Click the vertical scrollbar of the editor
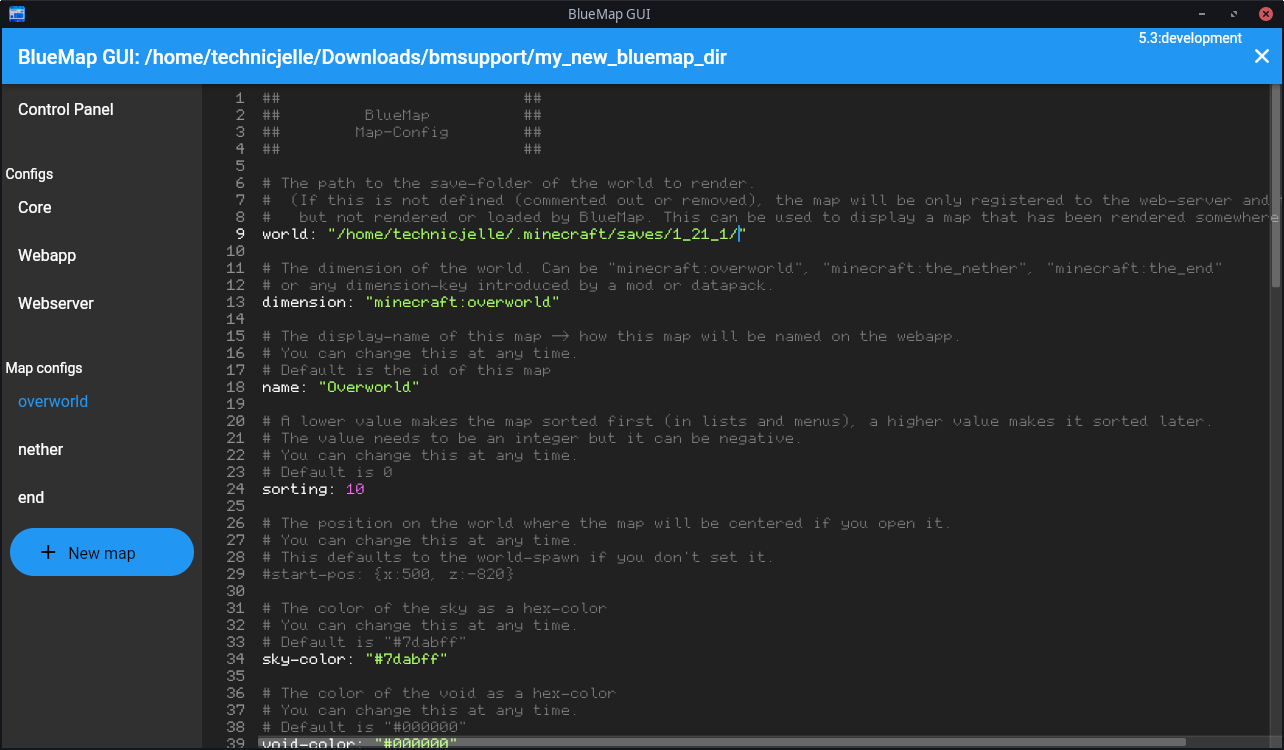The width and height of the screenshot is (1284, 750). click(1277, 185)
